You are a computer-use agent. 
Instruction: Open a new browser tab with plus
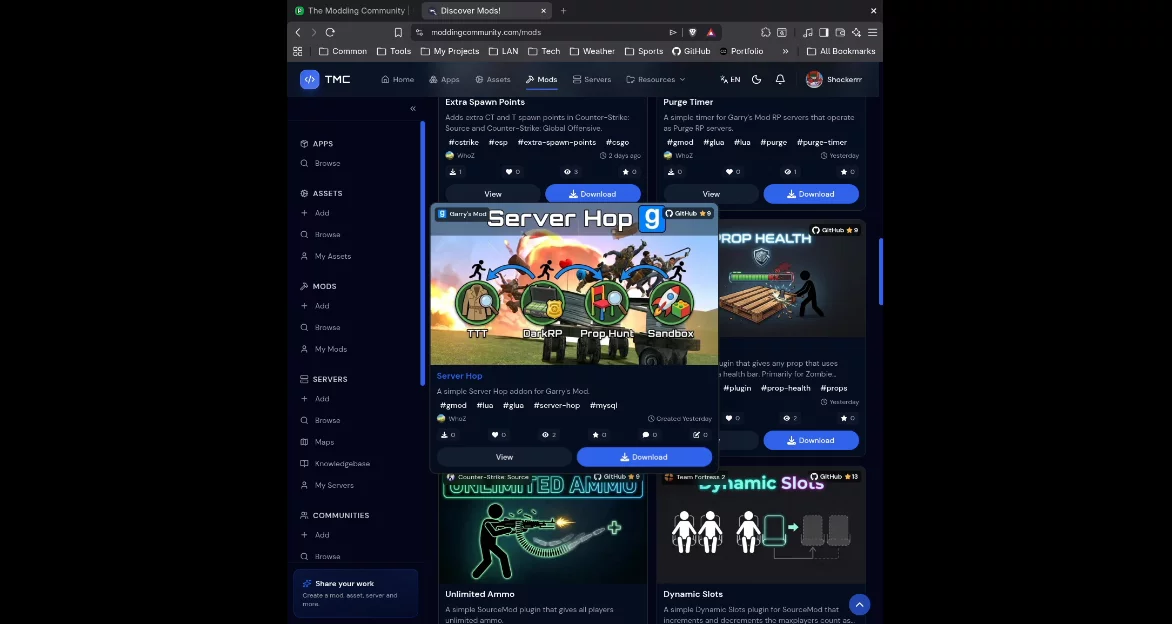click(x=563, y=10)
